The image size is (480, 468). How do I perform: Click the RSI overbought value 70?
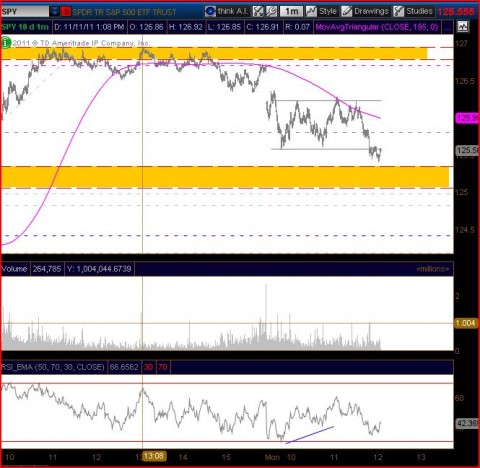pyautogui.click(x=163, y=367)
